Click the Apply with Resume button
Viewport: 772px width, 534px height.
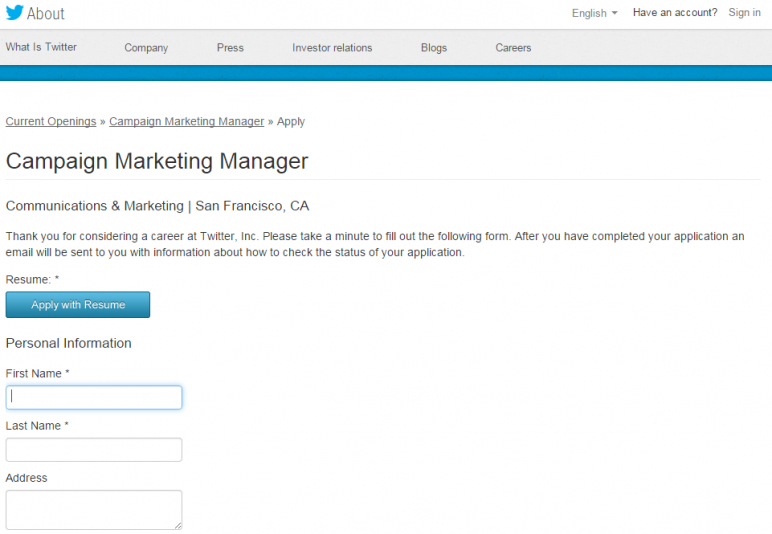(78, 305)
